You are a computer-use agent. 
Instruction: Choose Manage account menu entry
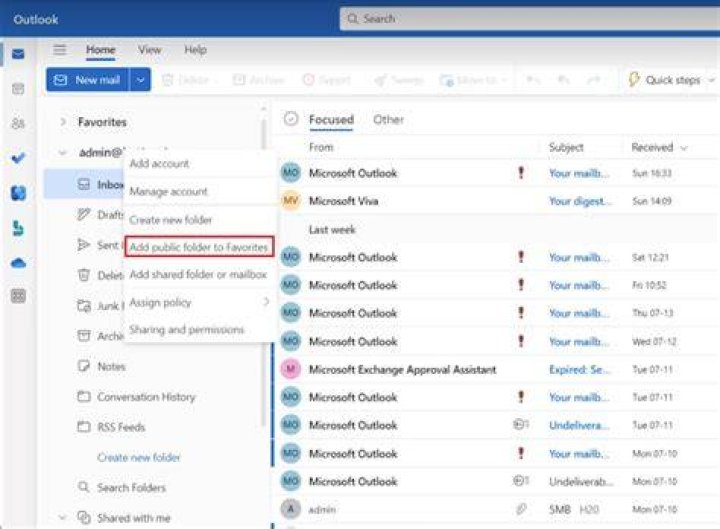[169, 191]
